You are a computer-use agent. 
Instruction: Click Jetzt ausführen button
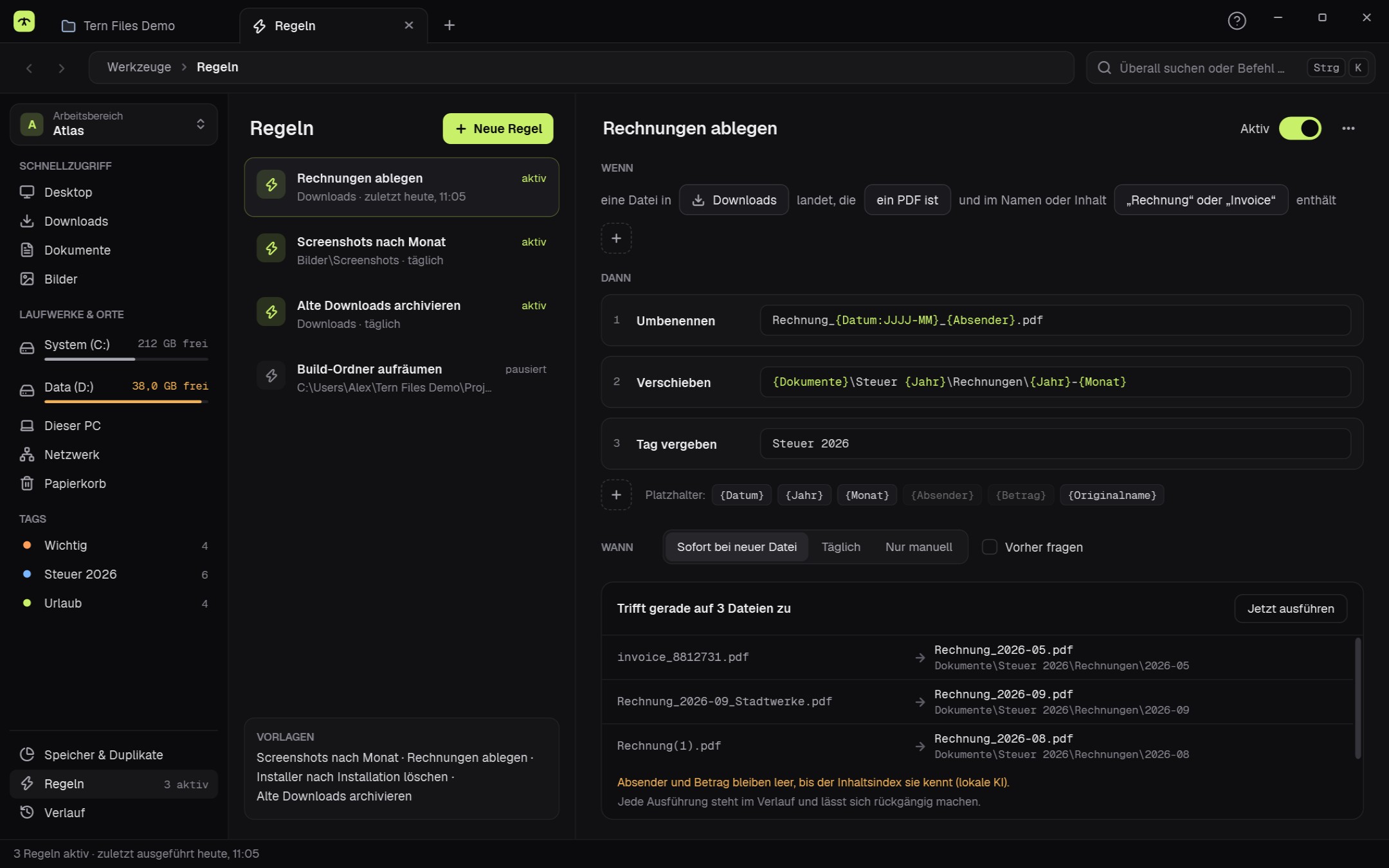(x=1291, y=608)
